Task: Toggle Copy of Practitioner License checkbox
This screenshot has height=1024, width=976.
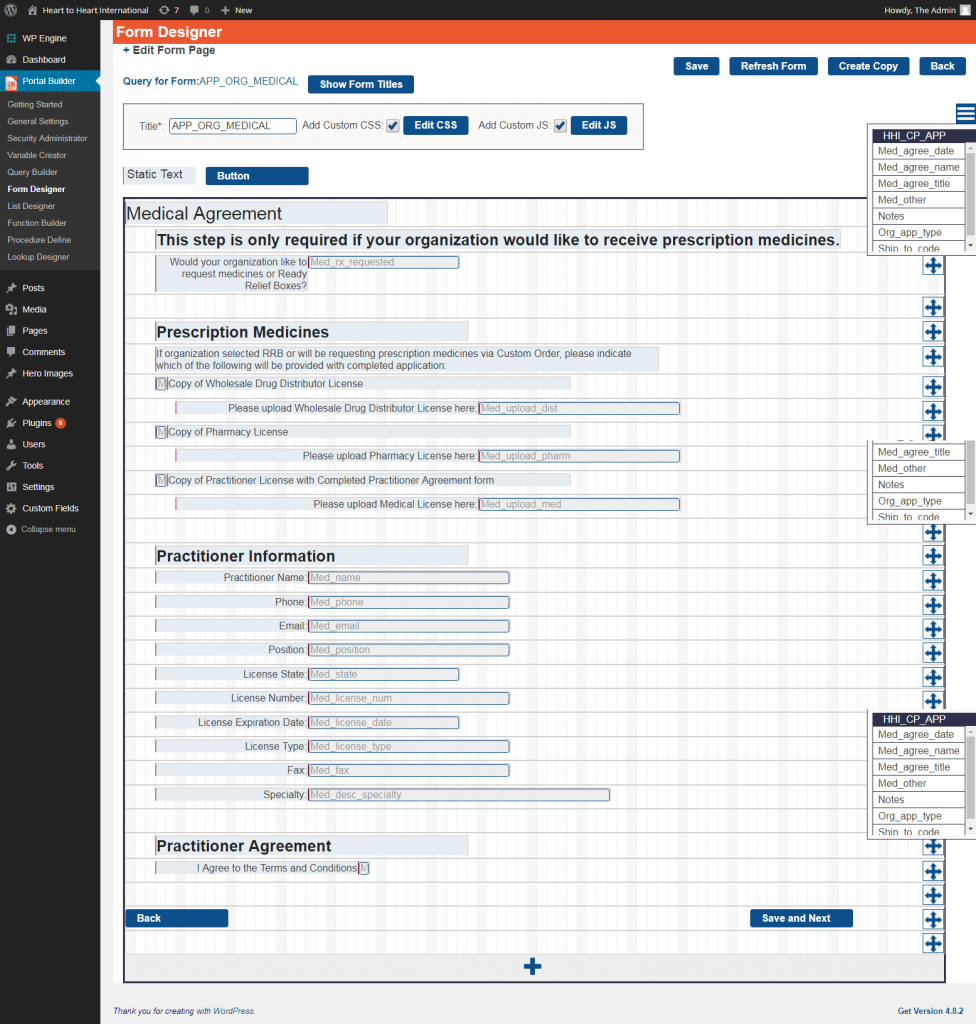Action: [x=161, y=480]
